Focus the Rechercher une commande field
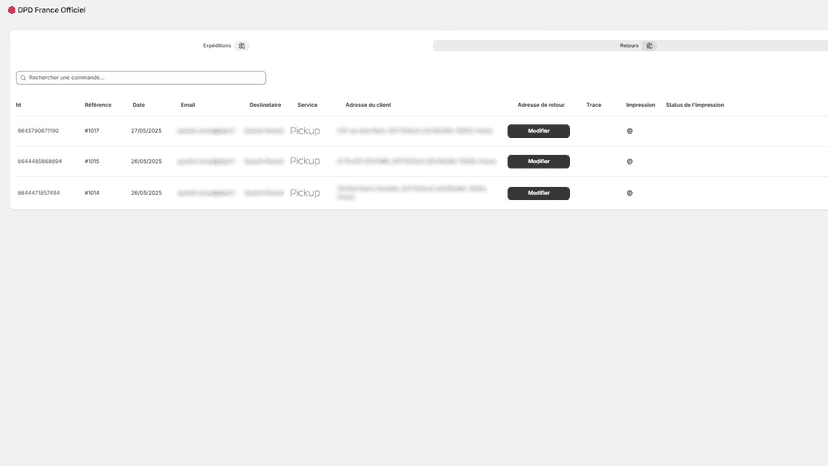The width and height of the screenshot is (828, 466). pos(141,78)
